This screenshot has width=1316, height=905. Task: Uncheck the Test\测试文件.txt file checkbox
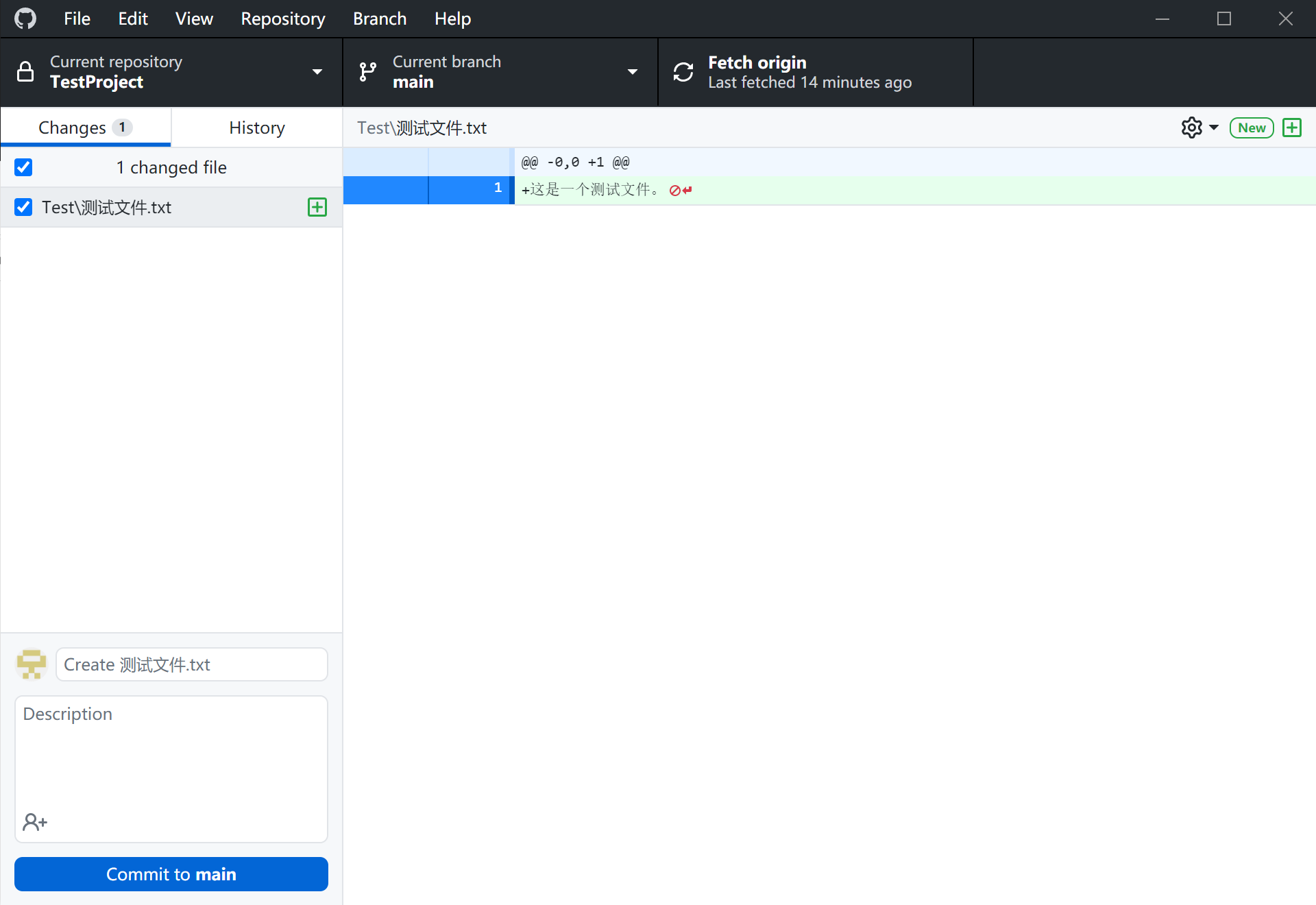23,207
